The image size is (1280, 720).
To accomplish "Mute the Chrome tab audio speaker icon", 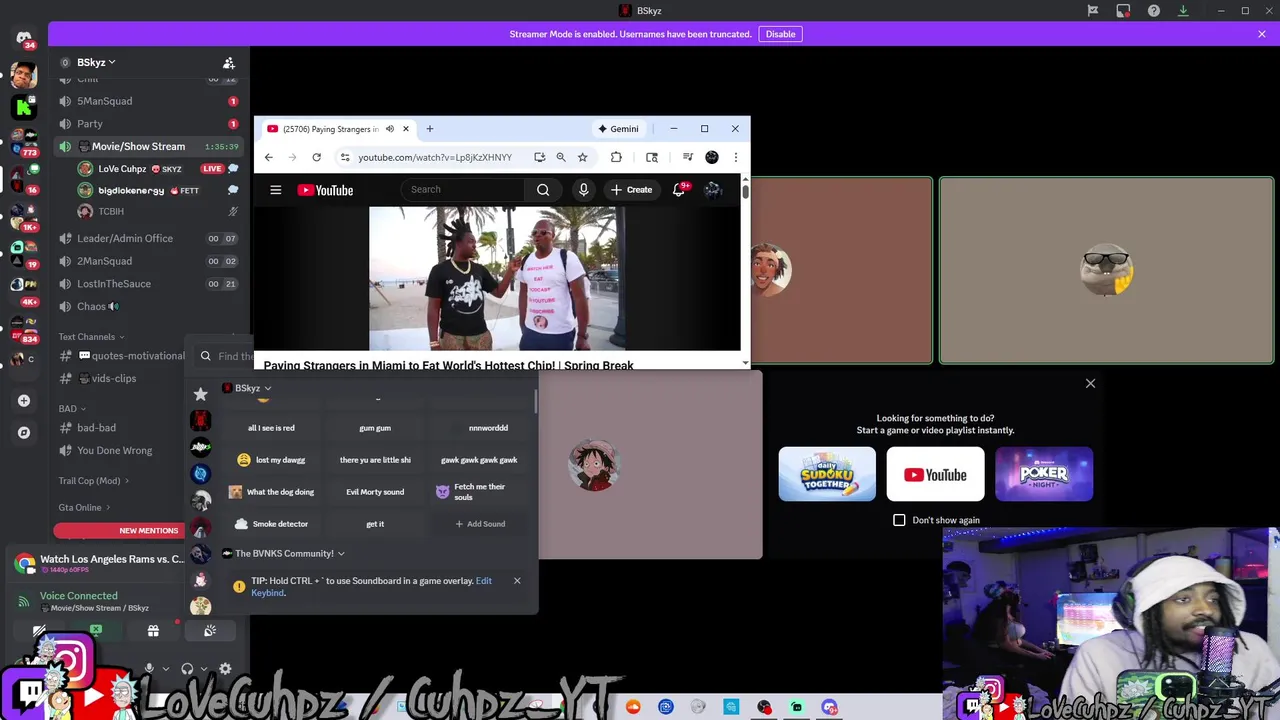I will [390, 129].
